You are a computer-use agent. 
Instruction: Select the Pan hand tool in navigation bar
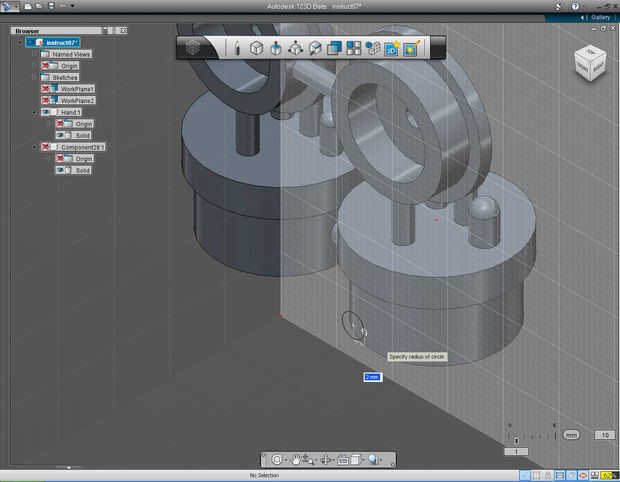click(x=297, y=459)
